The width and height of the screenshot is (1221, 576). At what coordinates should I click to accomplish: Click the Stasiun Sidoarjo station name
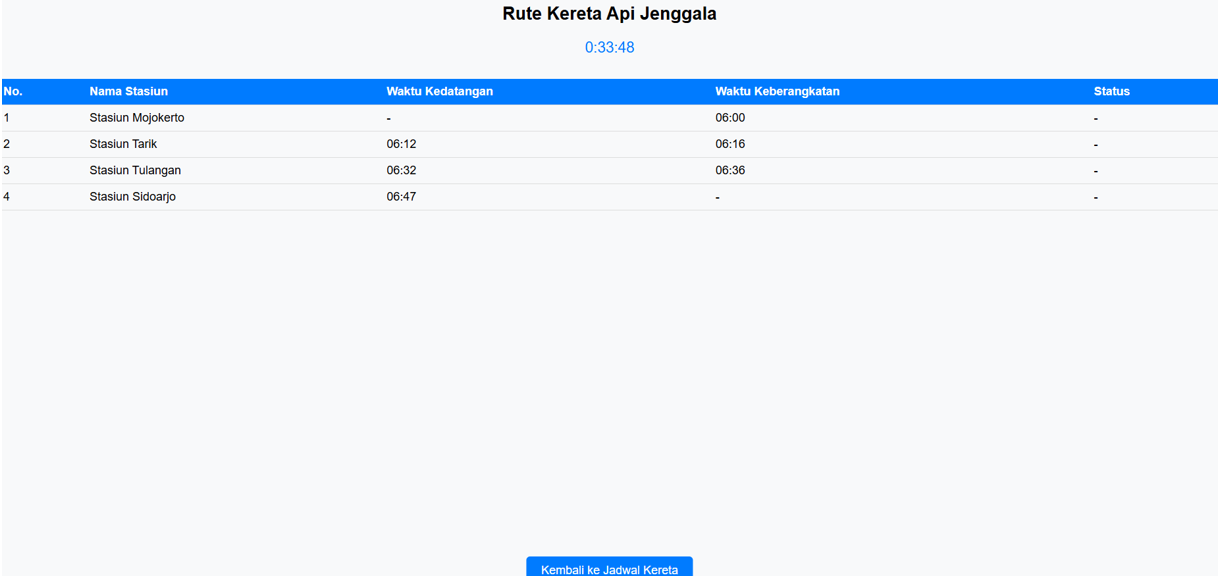[x=132, y=197]
